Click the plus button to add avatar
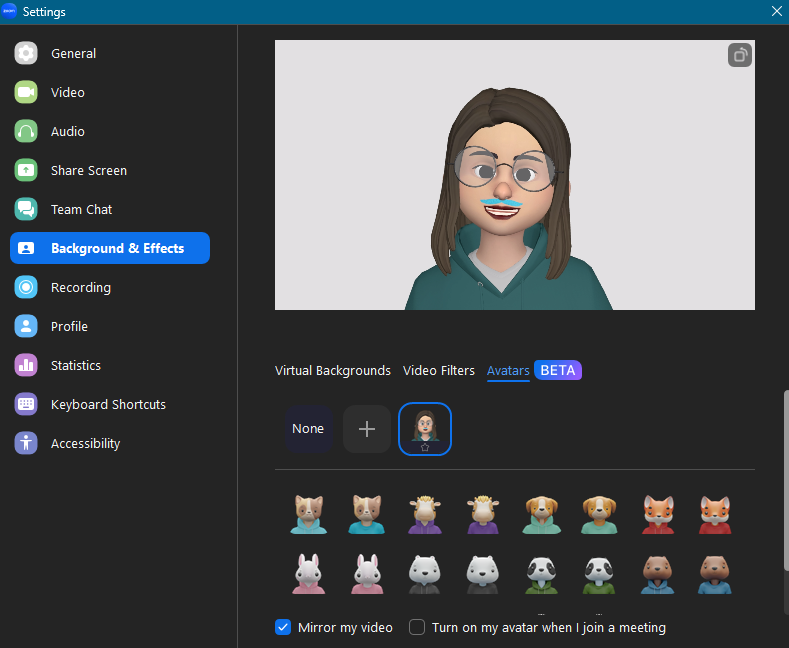The height and width of the screenshot is (648, 789). (x=367, y=429)
